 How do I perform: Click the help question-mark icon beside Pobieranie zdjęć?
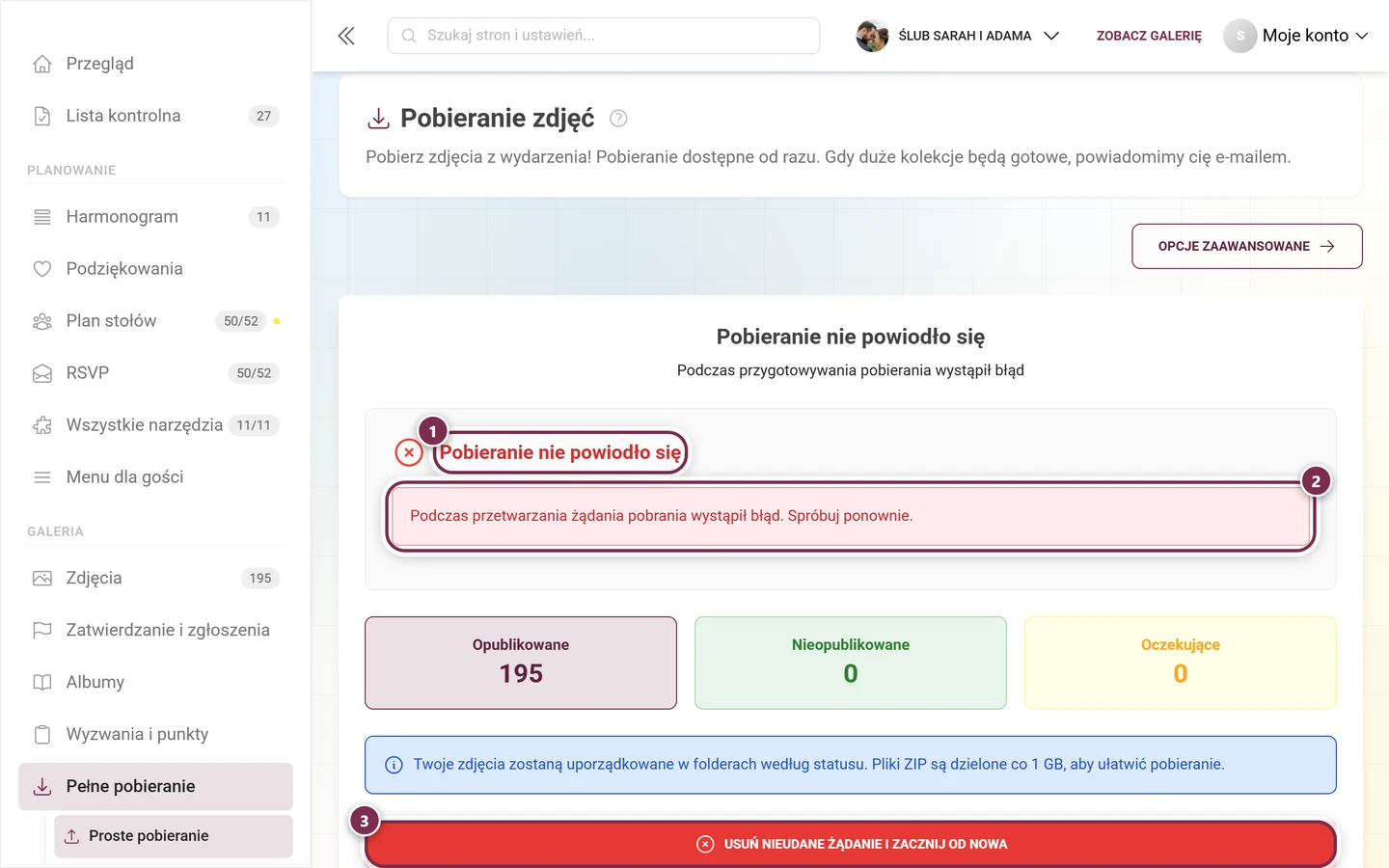619,119
